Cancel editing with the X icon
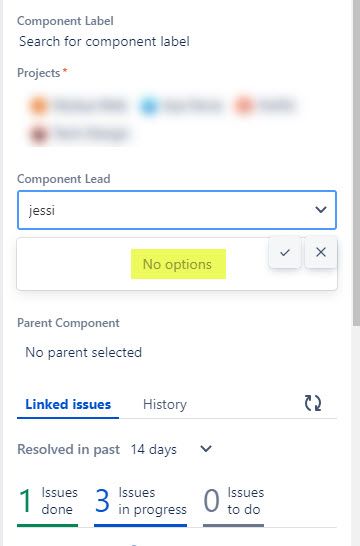 [321, 252]
